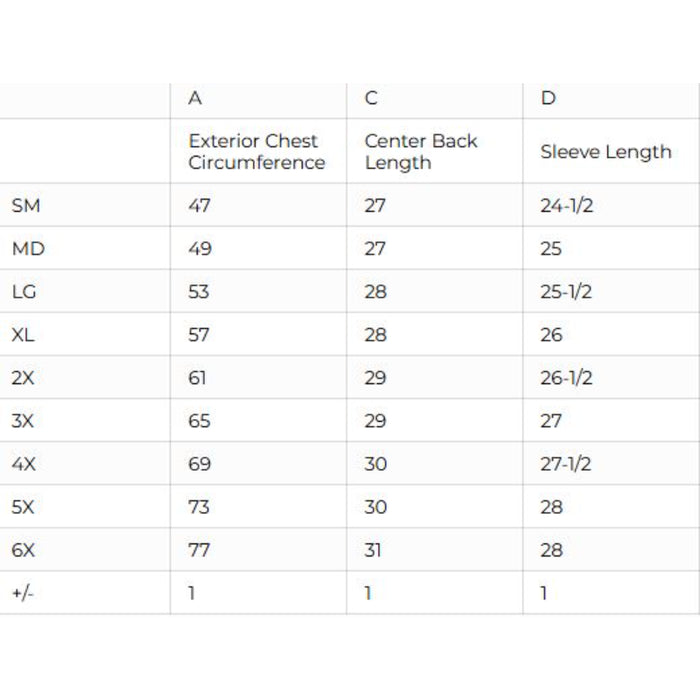The image size is (700, 700).
Task: Click column letter A header
Action: [195, 98]
